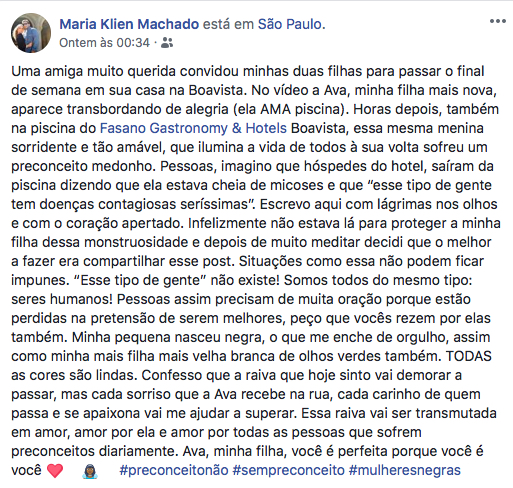Click the capitalized word TODAS in post
This screenshot has height=488, width=513.
point(469,356)
